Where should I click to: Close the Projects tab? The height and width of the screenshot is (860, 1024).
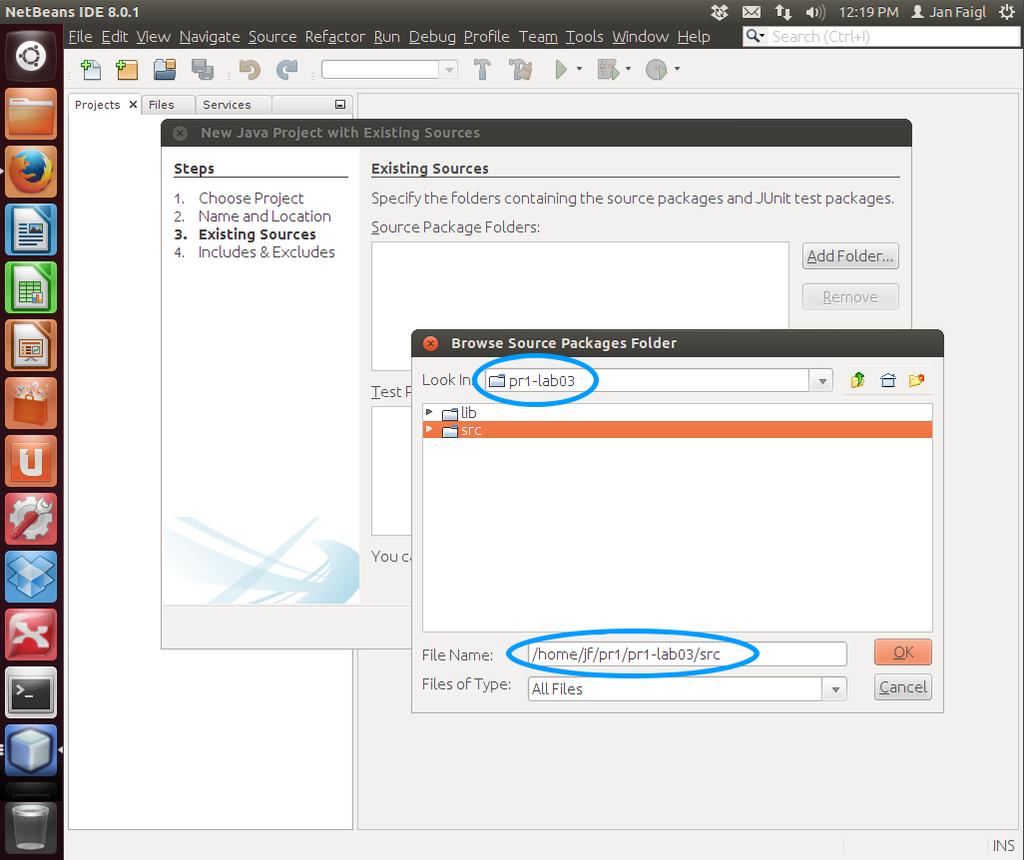point(133,104)
